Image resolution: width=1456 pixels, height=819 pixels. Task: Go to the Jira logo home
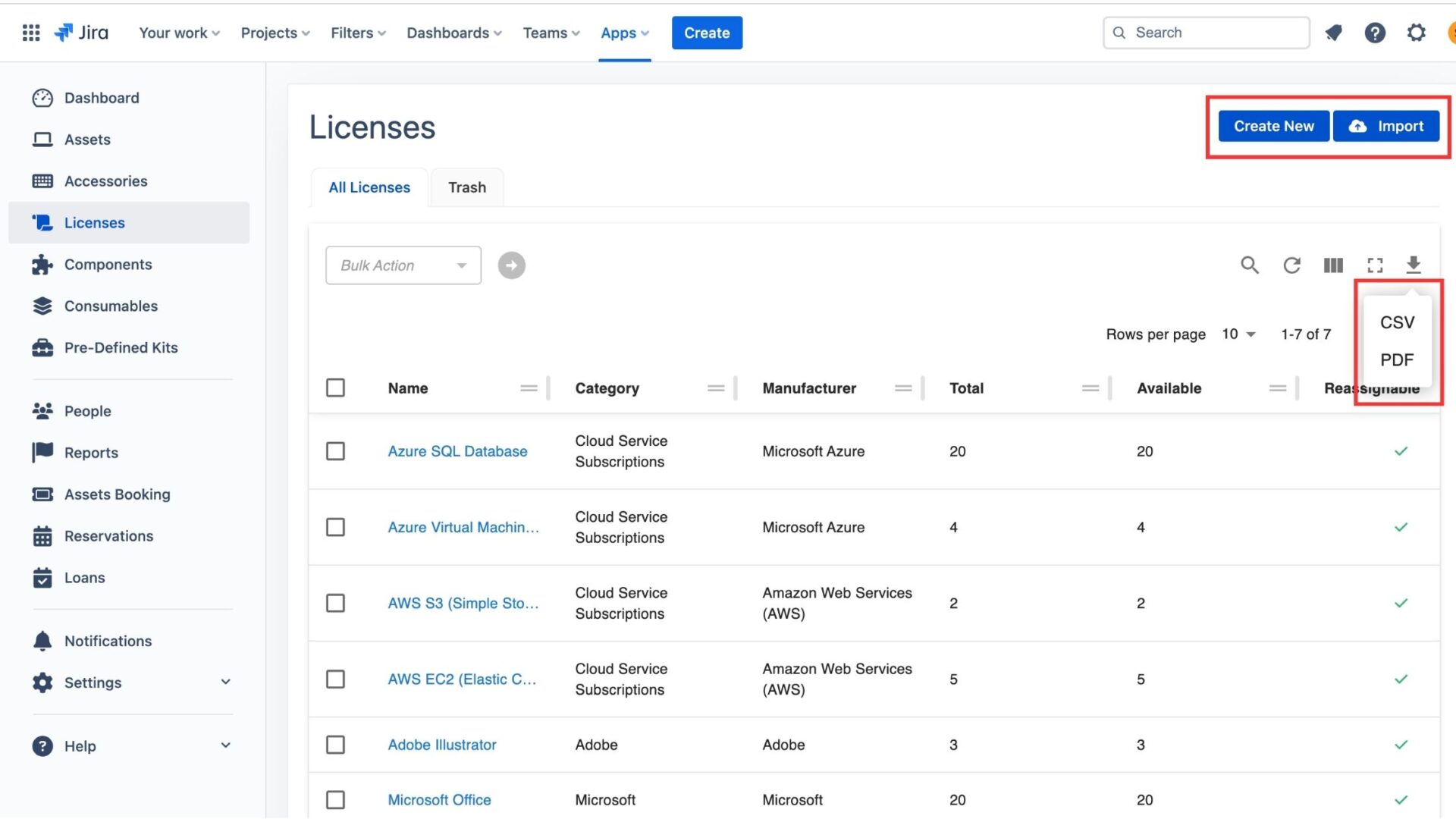tap(81, 33)
